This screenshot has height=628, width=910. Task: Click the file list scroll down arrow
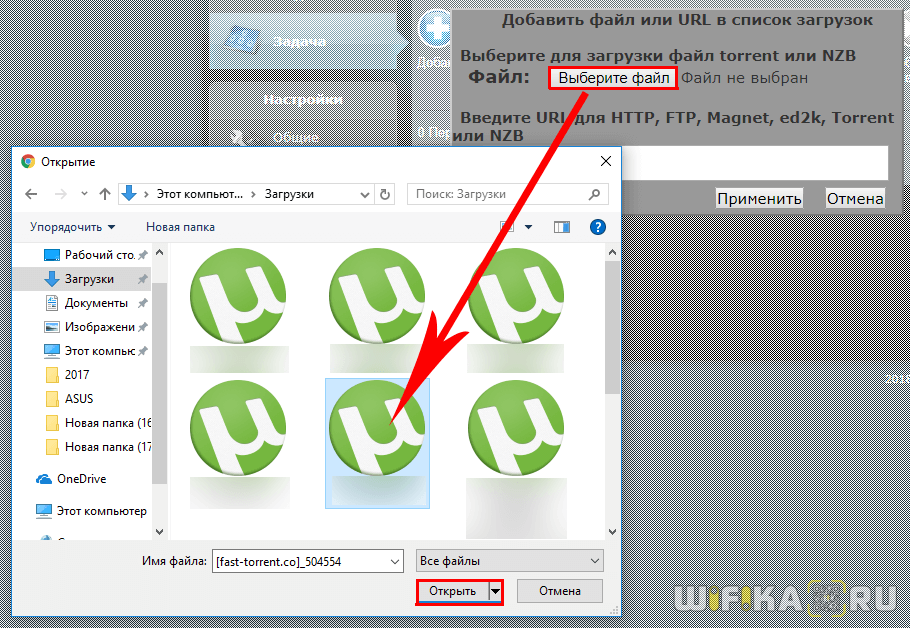click(x=612, y=531)
